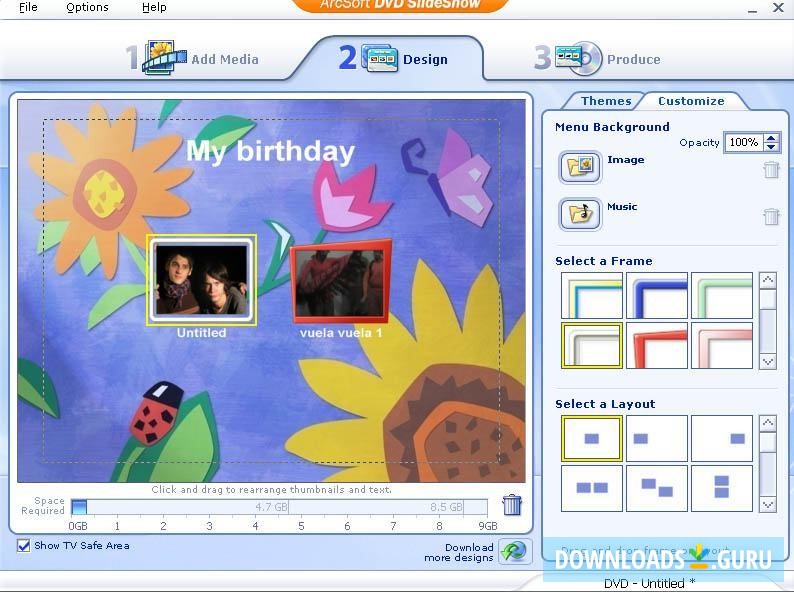Select the Design step tab

(x=393, y=58)
